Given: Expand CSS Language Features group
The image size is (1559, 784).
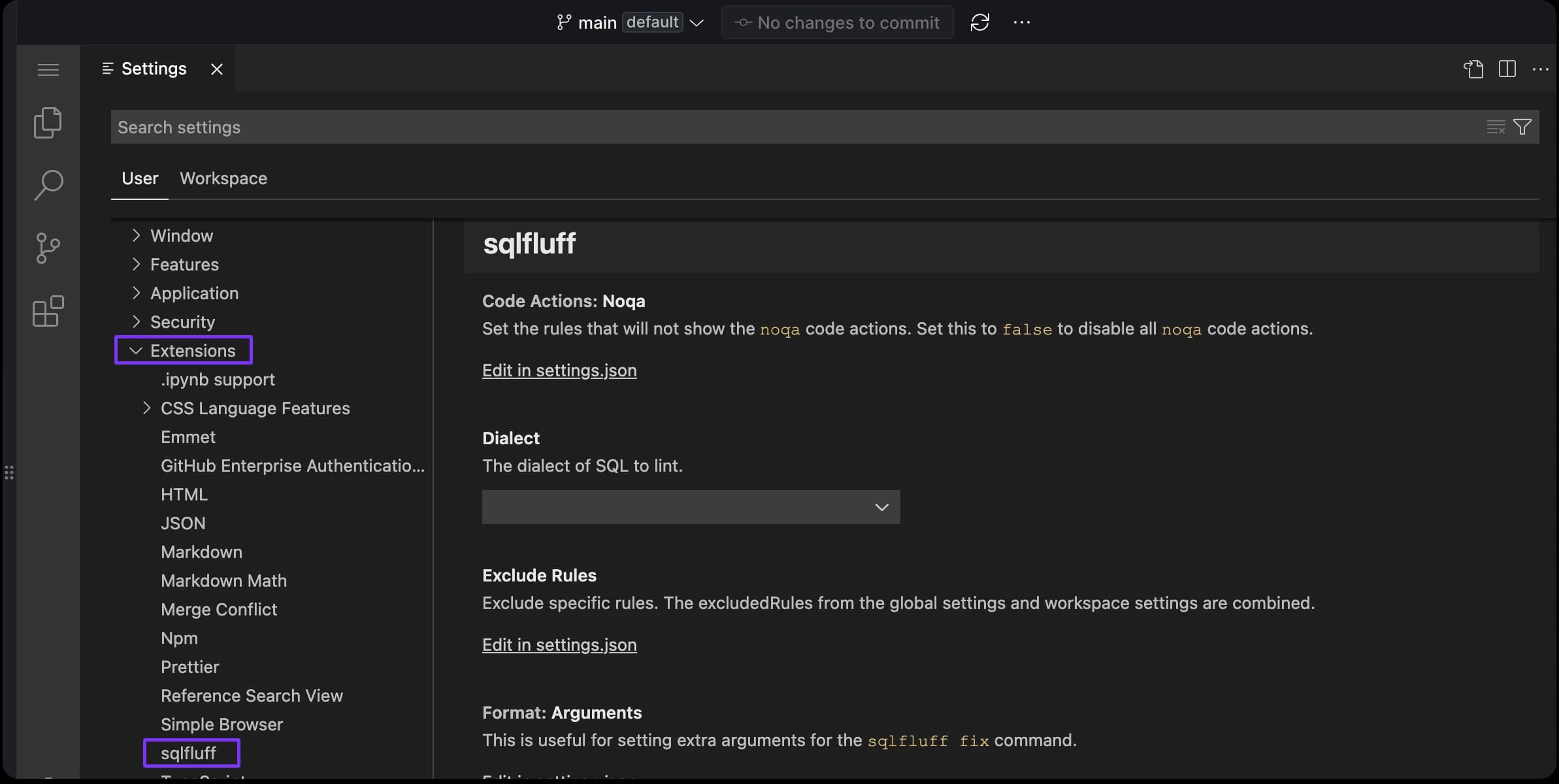Looking at the screenshot, I should 146,408.
